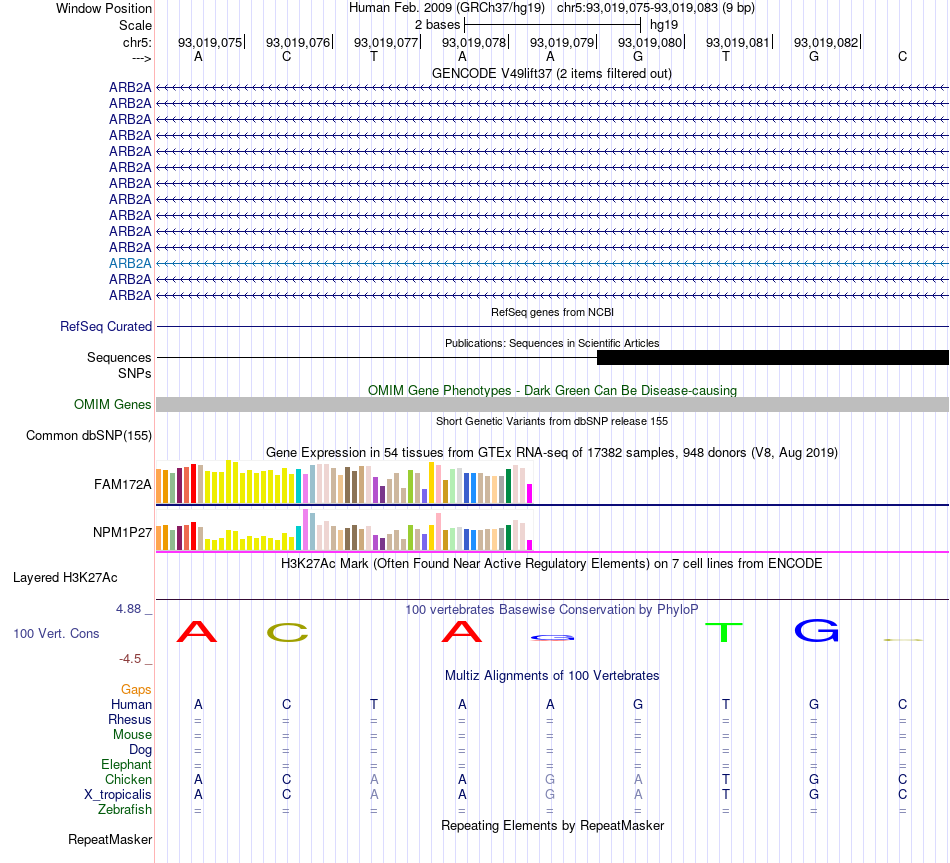
Task: Click the chr5: ruler label
Action: [x=137, y=42]
